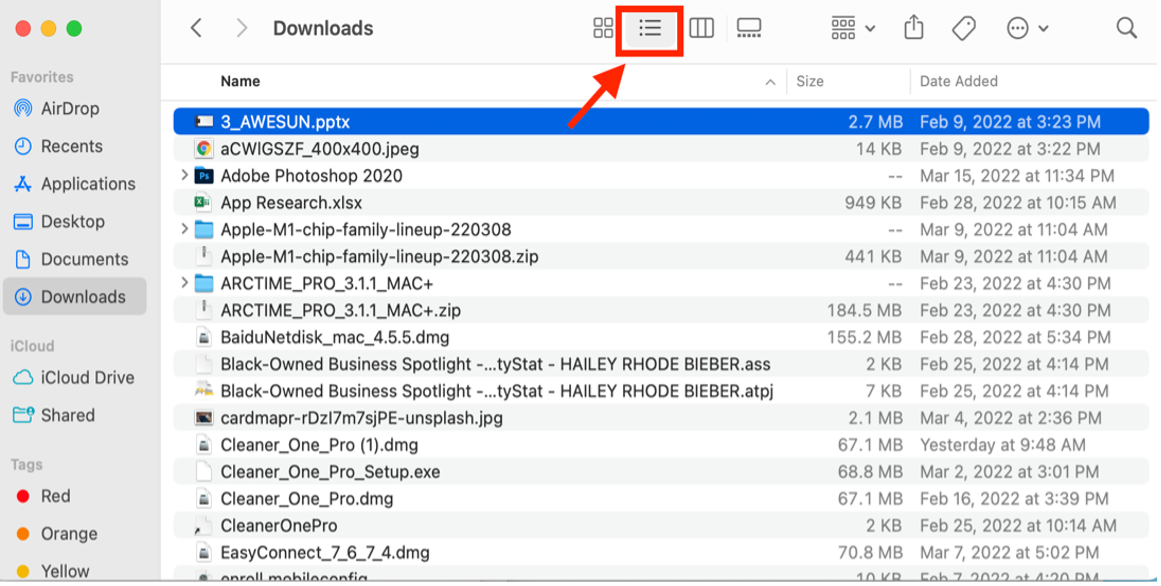Select the App Research.xlsx file
The image size is (1161, 586).
click(x=291, y=203)
